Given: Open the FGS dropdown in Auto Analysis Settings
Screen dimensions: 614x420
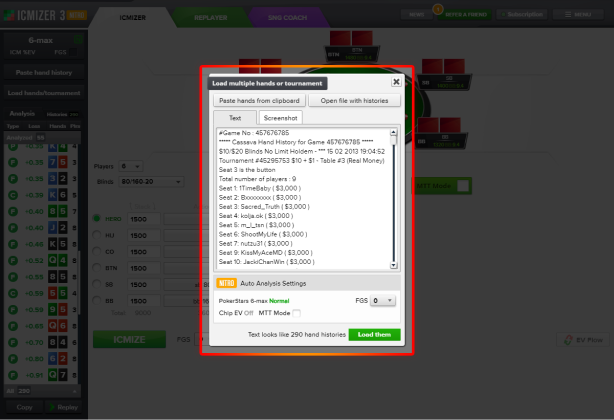Looking at the screenshot, I should (x=383, y=301).
